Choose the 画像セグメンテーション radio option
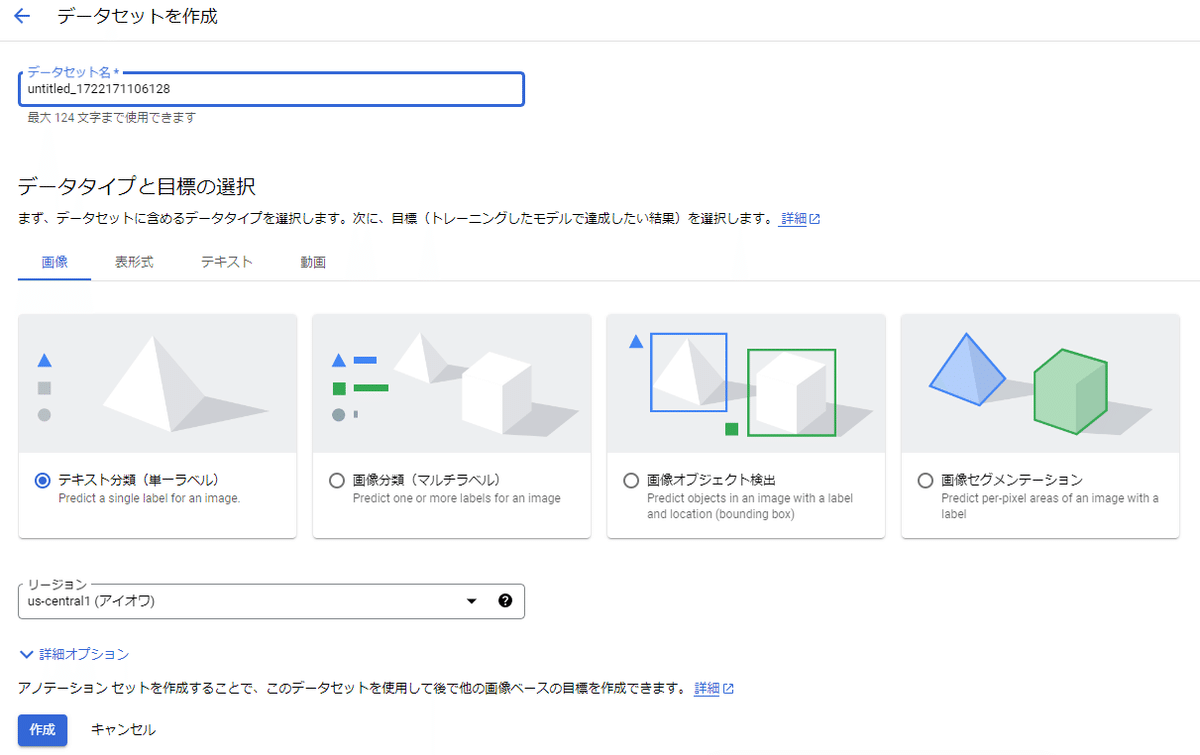The width and height of the screenshot is (1200, 755). click(x=925, y=480)
